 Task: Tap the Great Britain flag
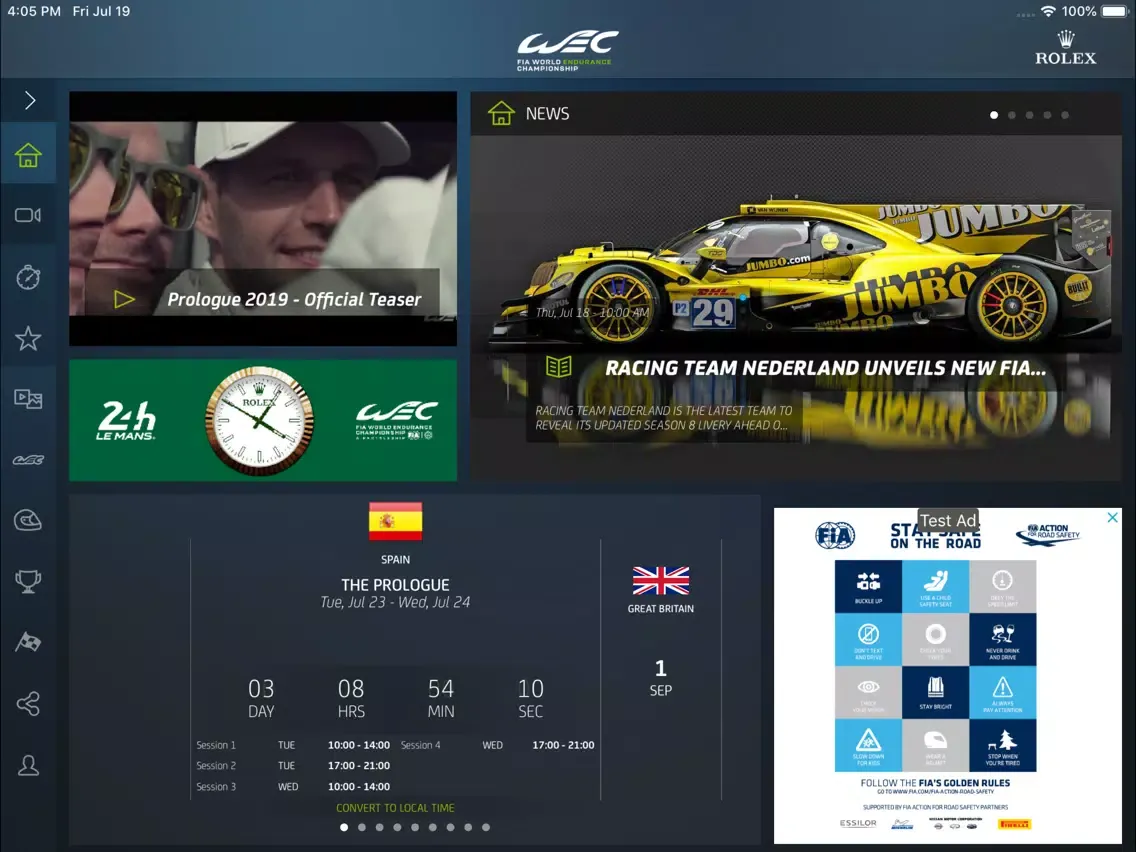pyautogui.click(x=661, y=581)
